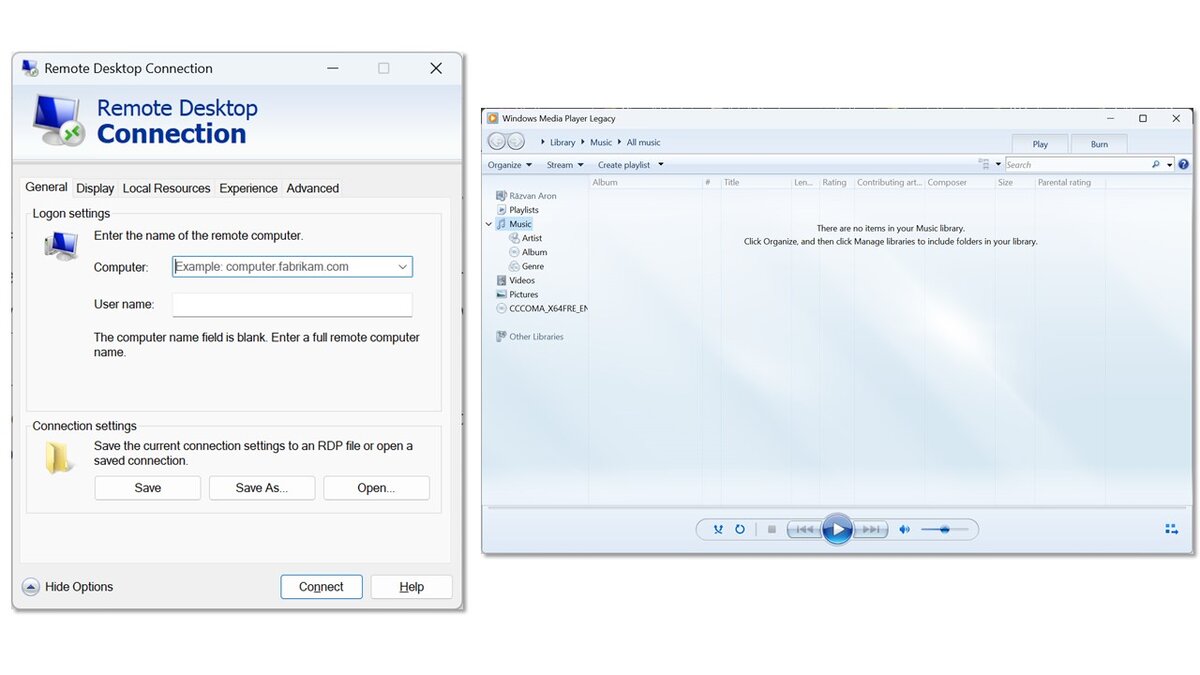Select Artist under Music
Screen dimensions: 1200x675
(x=525, y=238)
